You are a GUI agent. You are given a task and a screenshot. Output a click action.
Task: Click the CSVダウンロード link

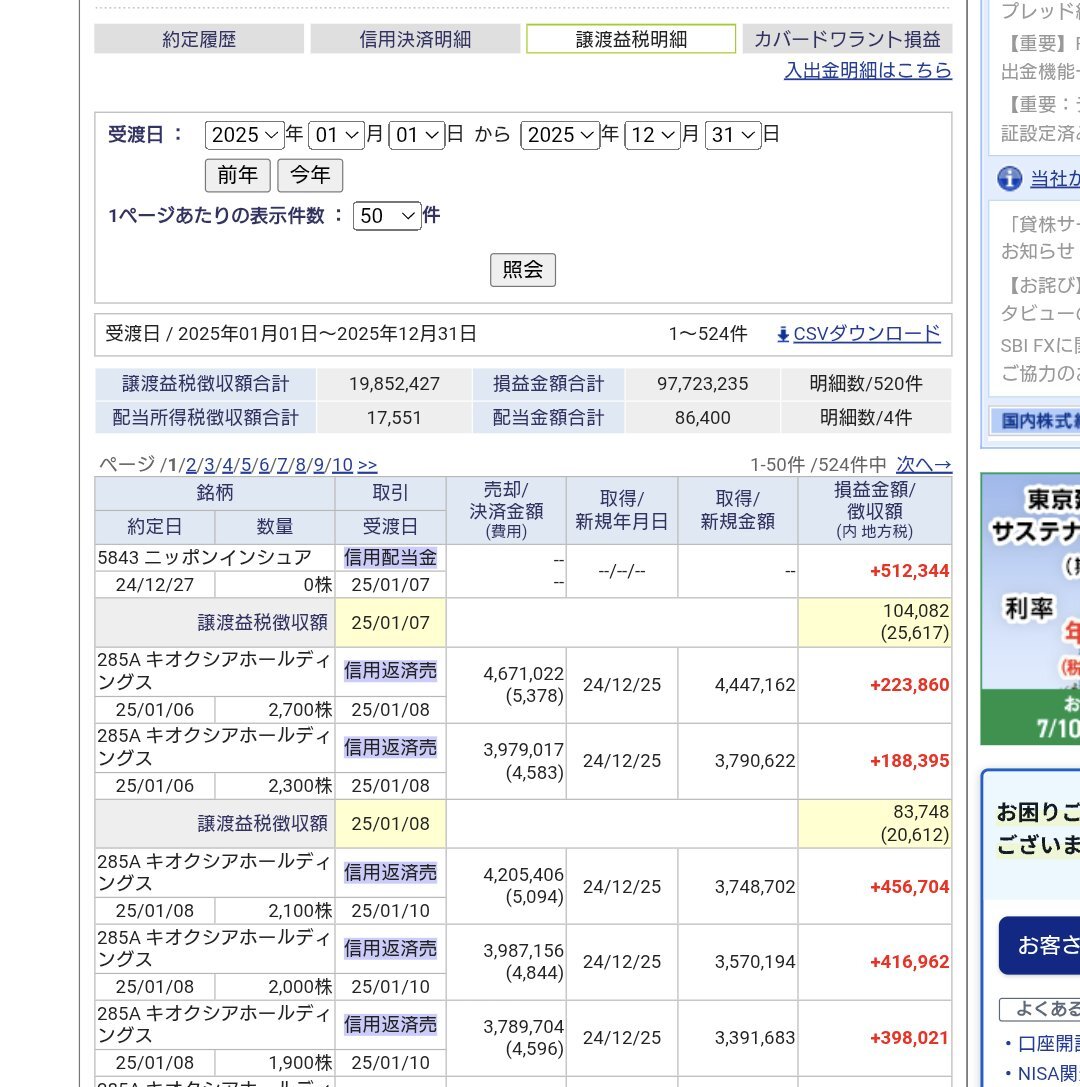click(866, 334)
